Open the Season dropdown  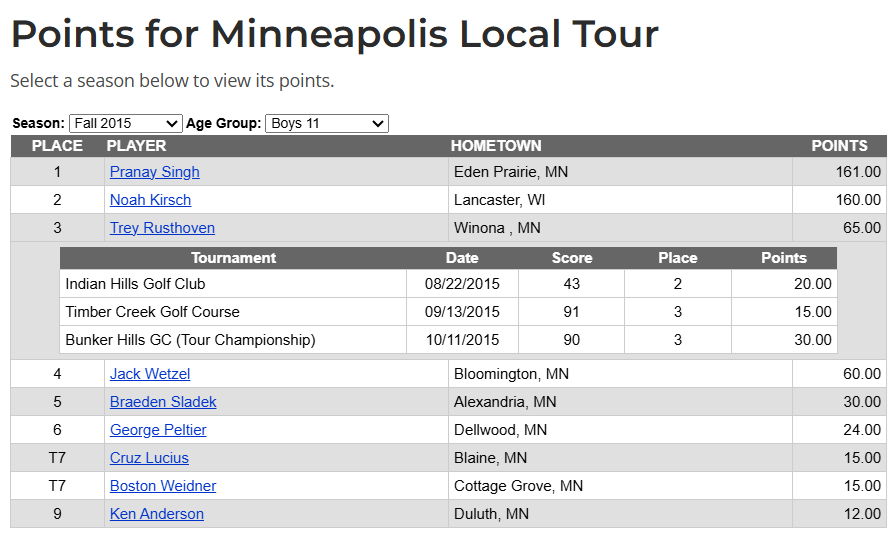click(x=125, y=123)
